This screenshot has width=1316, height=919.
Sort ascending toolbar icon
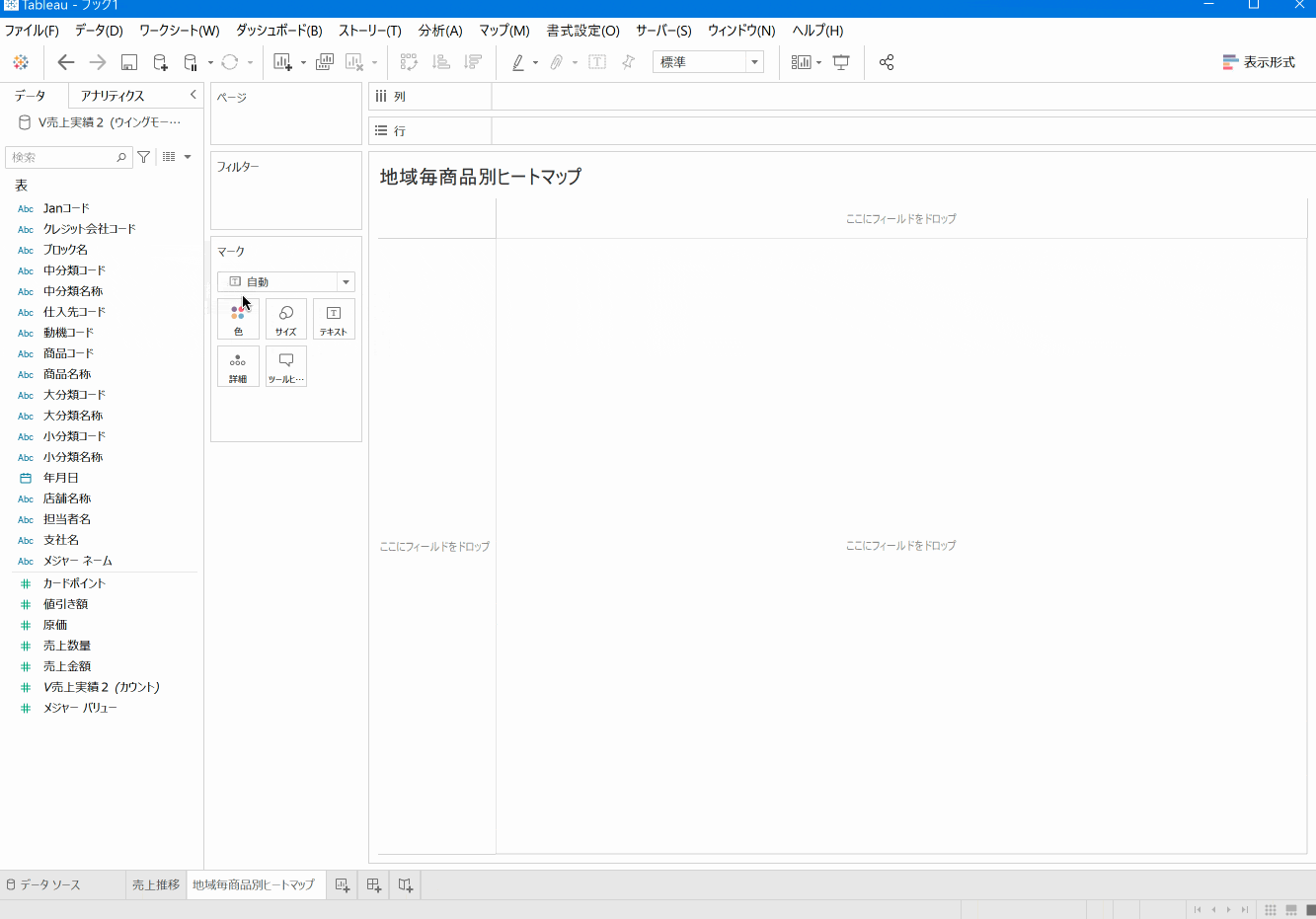[441, 62]
